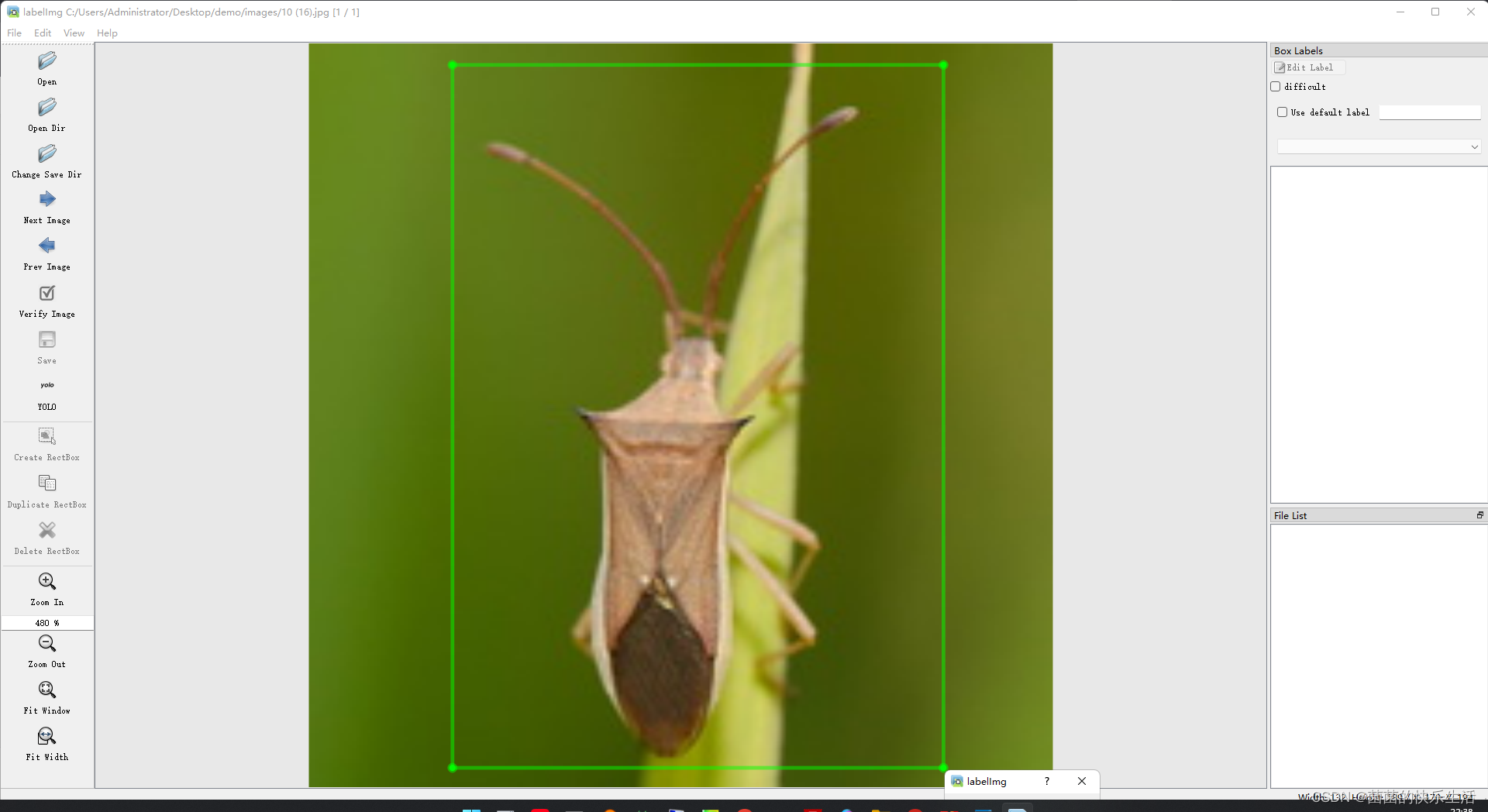Screen dimensions: 1488x812
Task: Click the empty Box Labels list area
Action: (x=1379, y=334)
